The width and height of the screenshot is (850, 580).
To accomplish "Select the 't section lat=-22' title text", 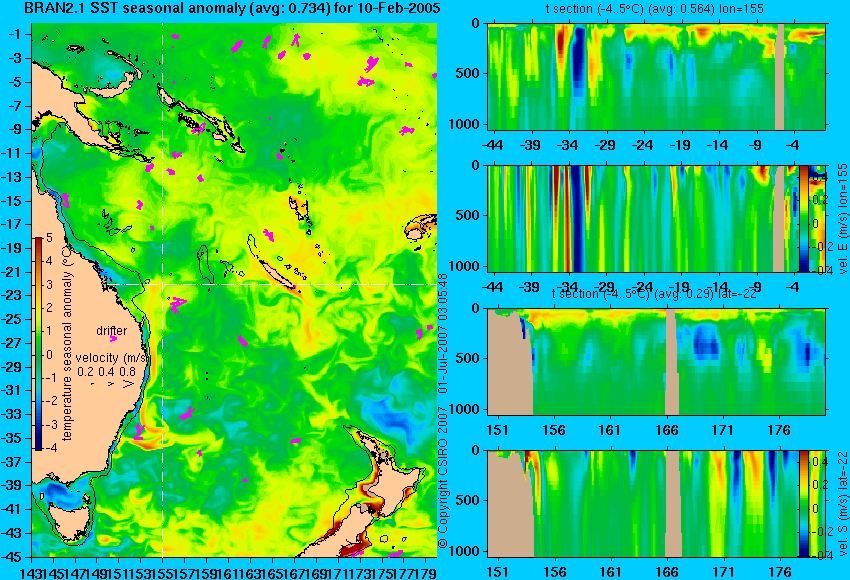I will pos(654,294).
